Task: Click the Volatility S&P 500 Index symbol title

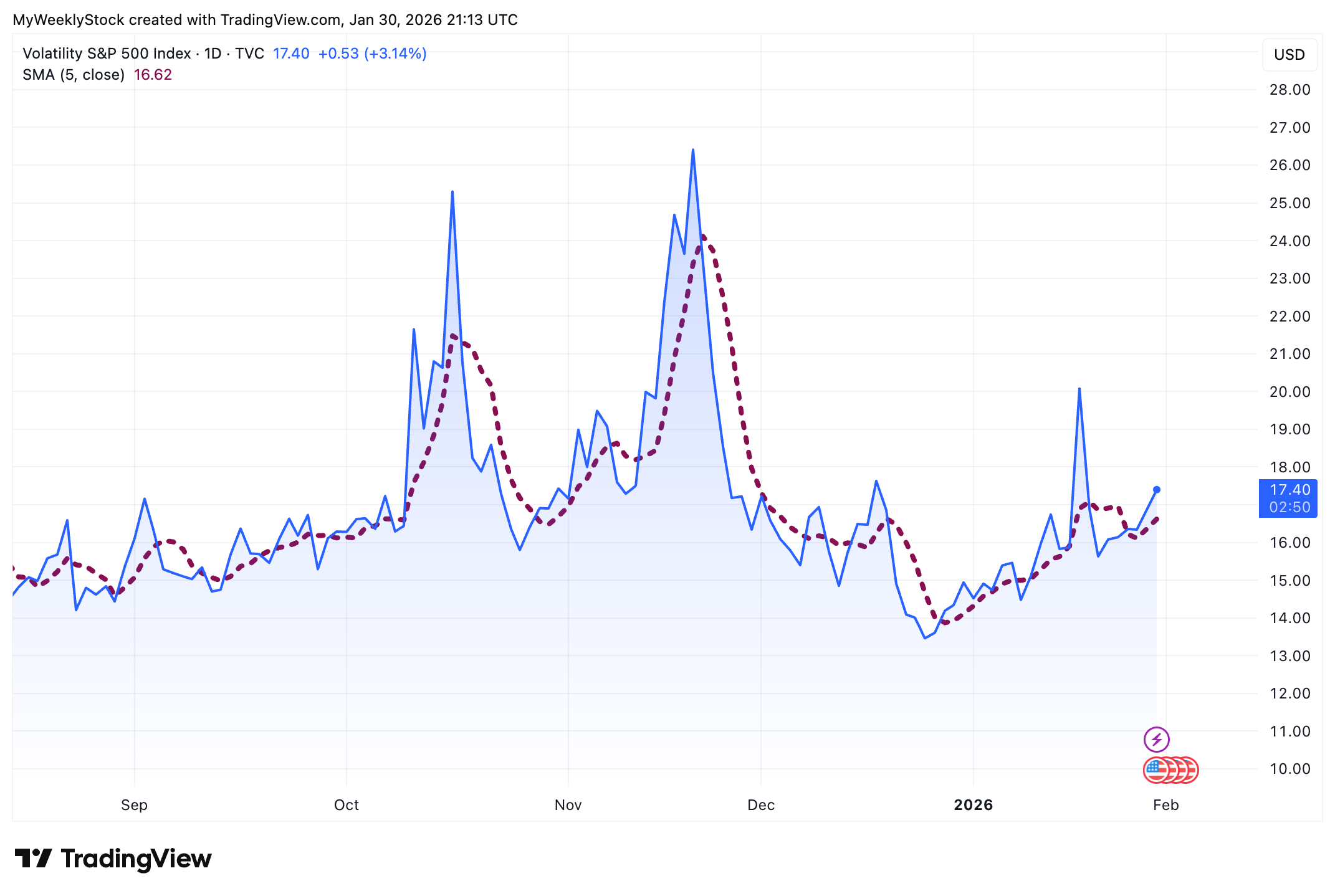Action: coord(107,54)
